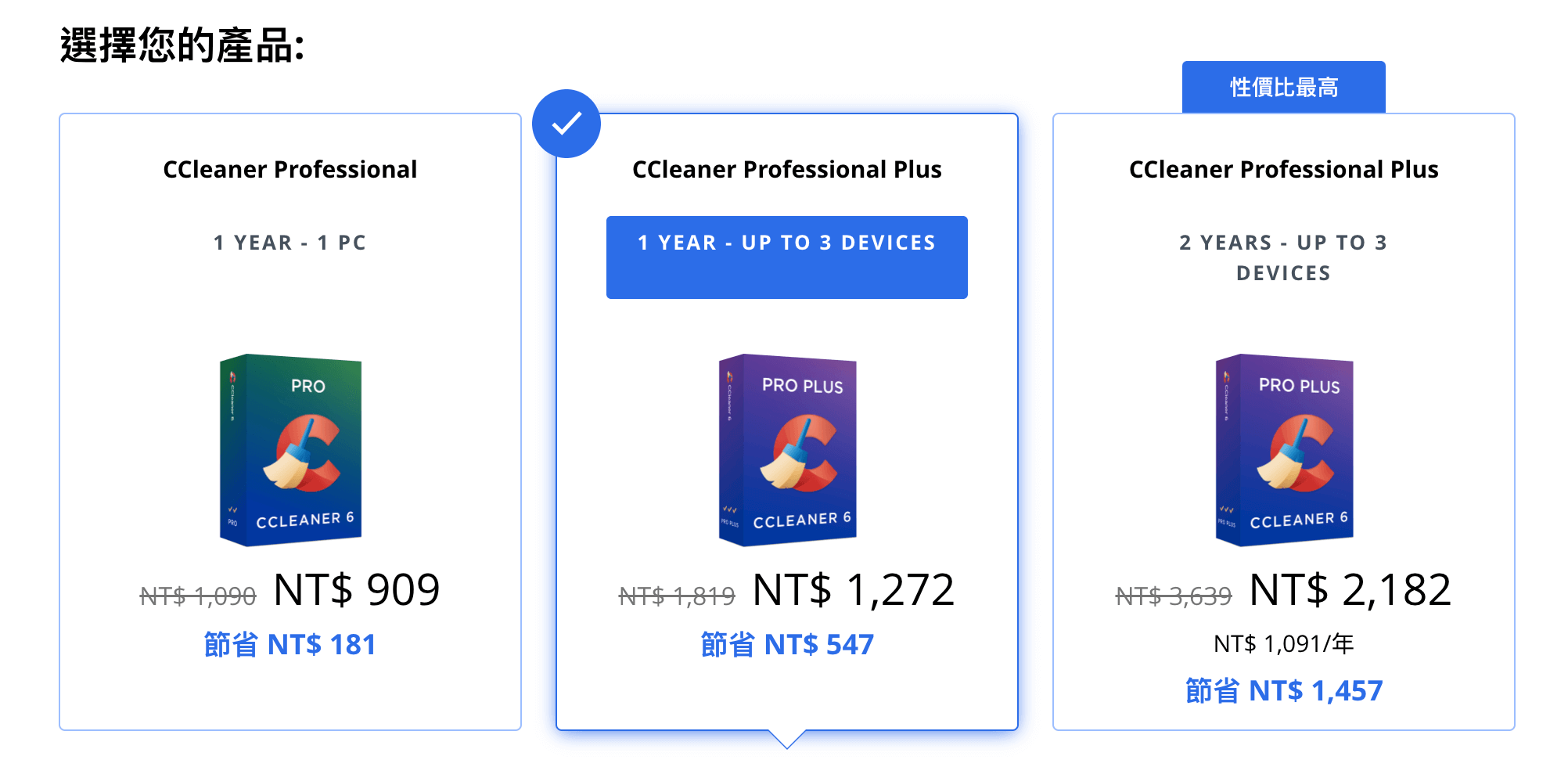Click the right-hand CCleaner Professional Plus title
Viewport: 1568px width, 767px height.
click(x=1284, y=169)
